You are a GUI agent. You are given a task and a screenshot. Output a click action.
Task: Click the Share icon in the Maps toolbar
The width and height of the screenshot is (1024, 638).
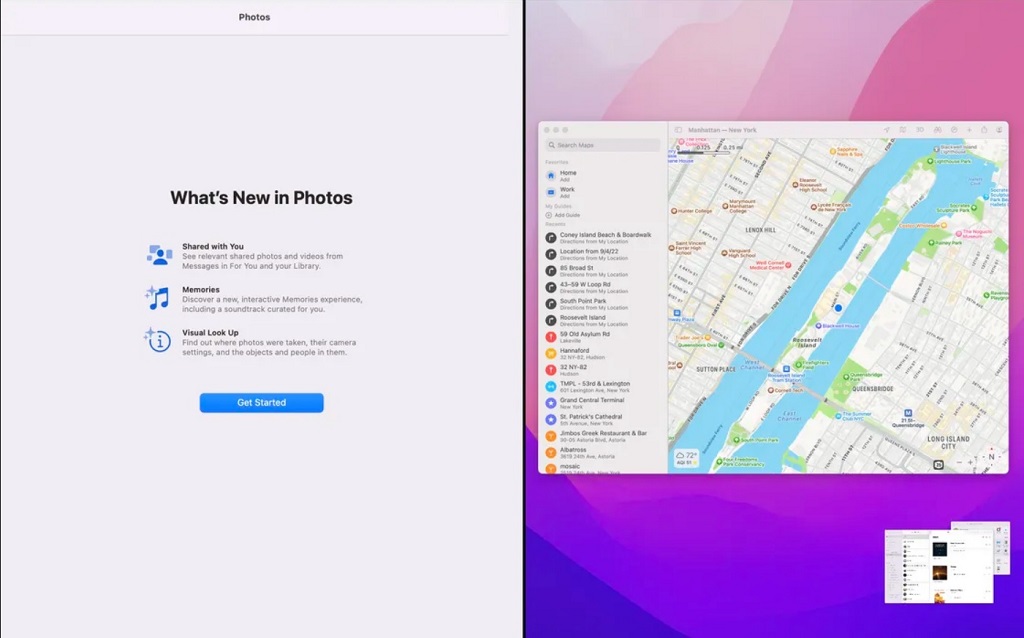[984, 130]
